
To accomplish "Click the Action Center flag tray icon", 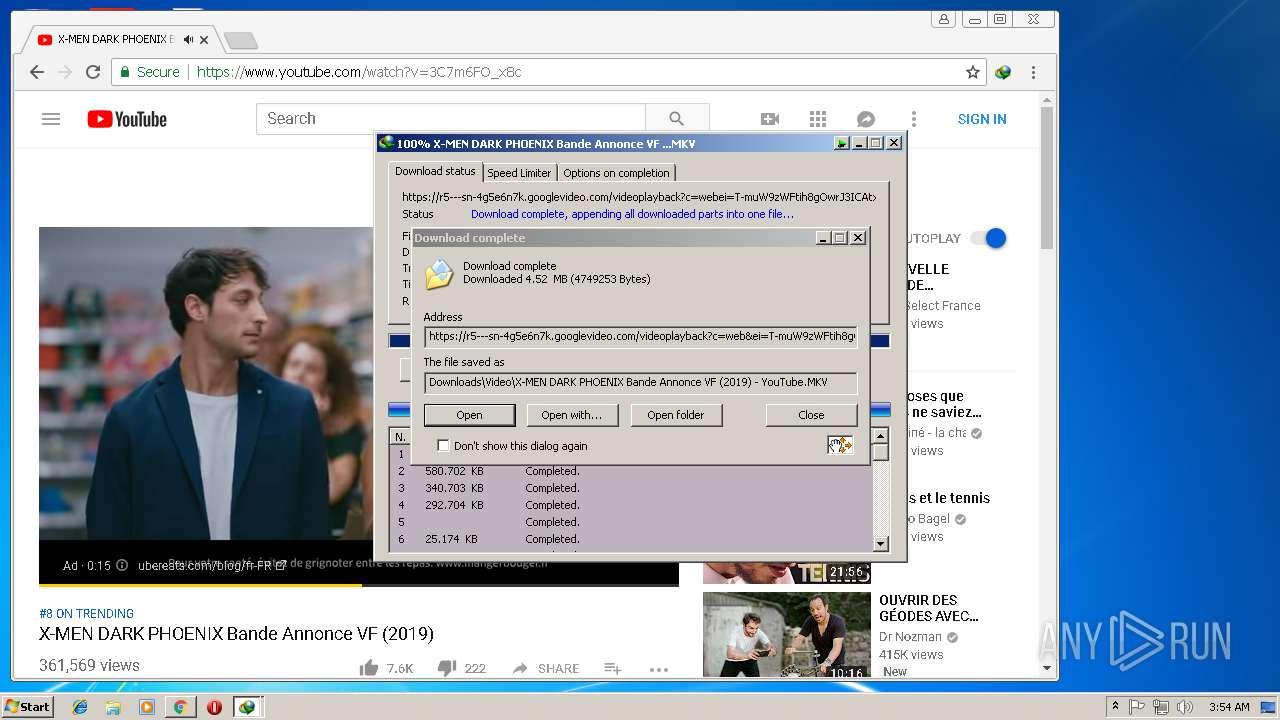I will pyautogui.click(x=1137, y=707).
